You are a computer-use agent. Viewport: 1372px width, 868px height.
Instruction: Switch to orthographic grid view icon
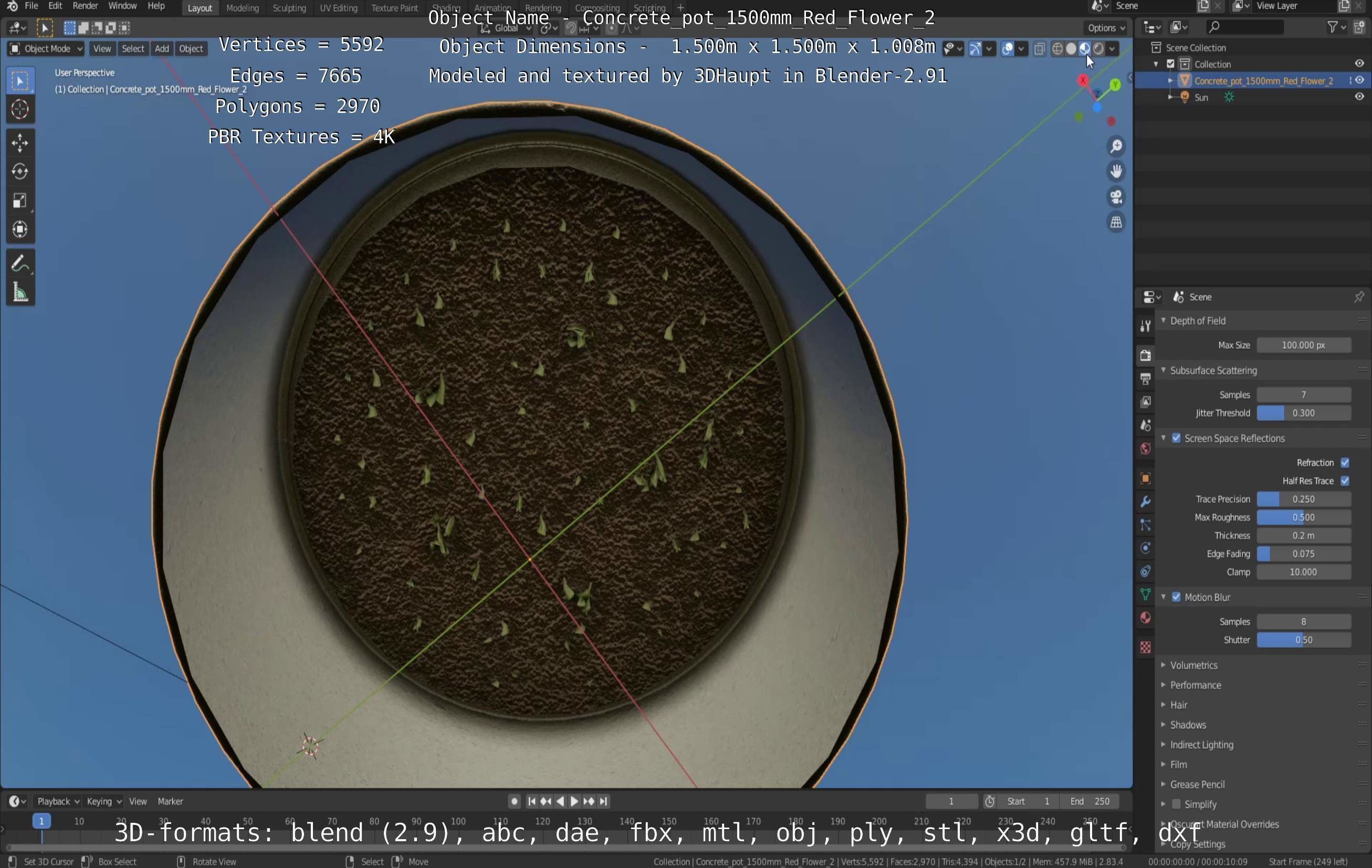1116,222
